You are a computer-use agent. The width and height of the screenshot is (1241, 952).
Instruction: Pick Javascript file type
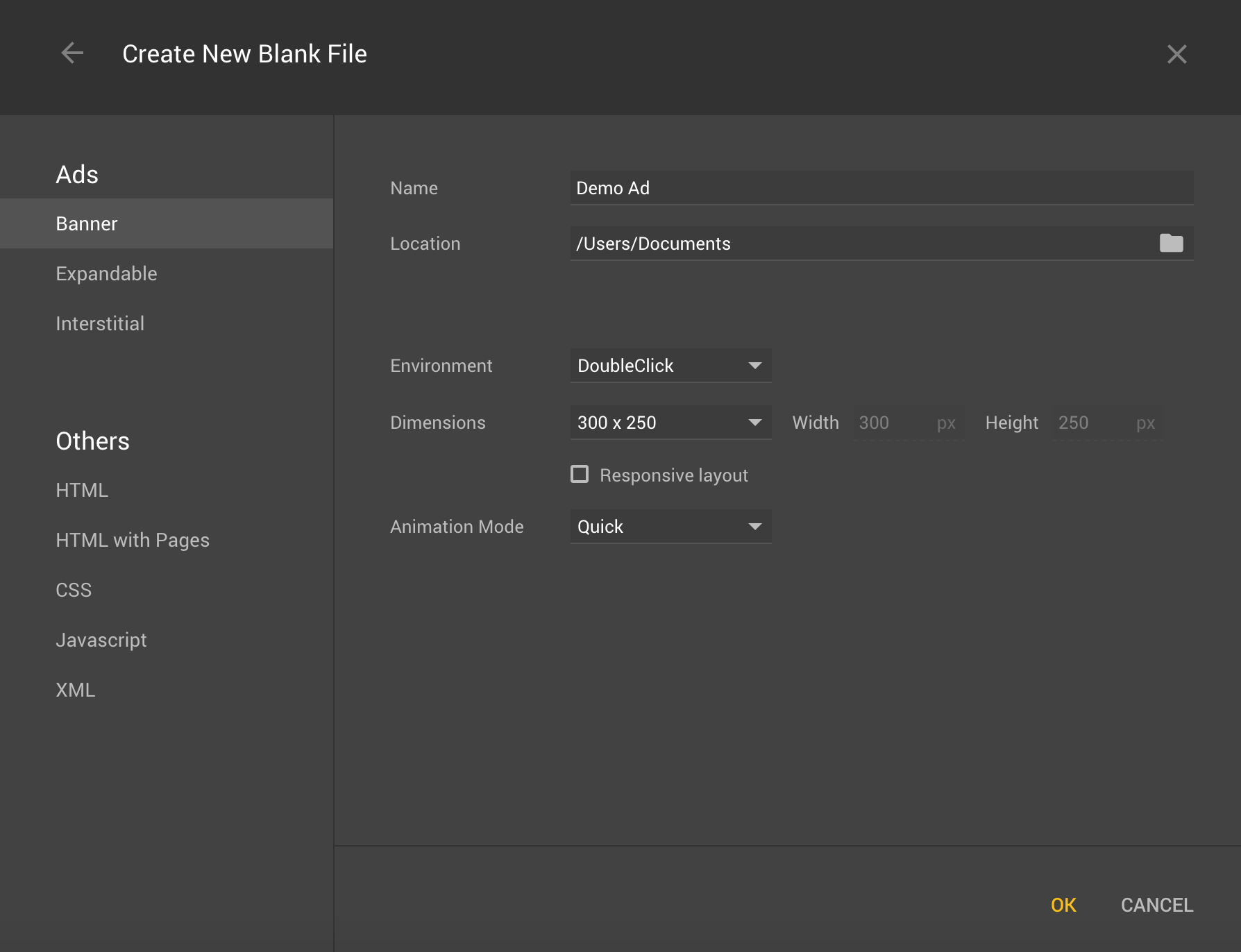(x=101, y=640)
